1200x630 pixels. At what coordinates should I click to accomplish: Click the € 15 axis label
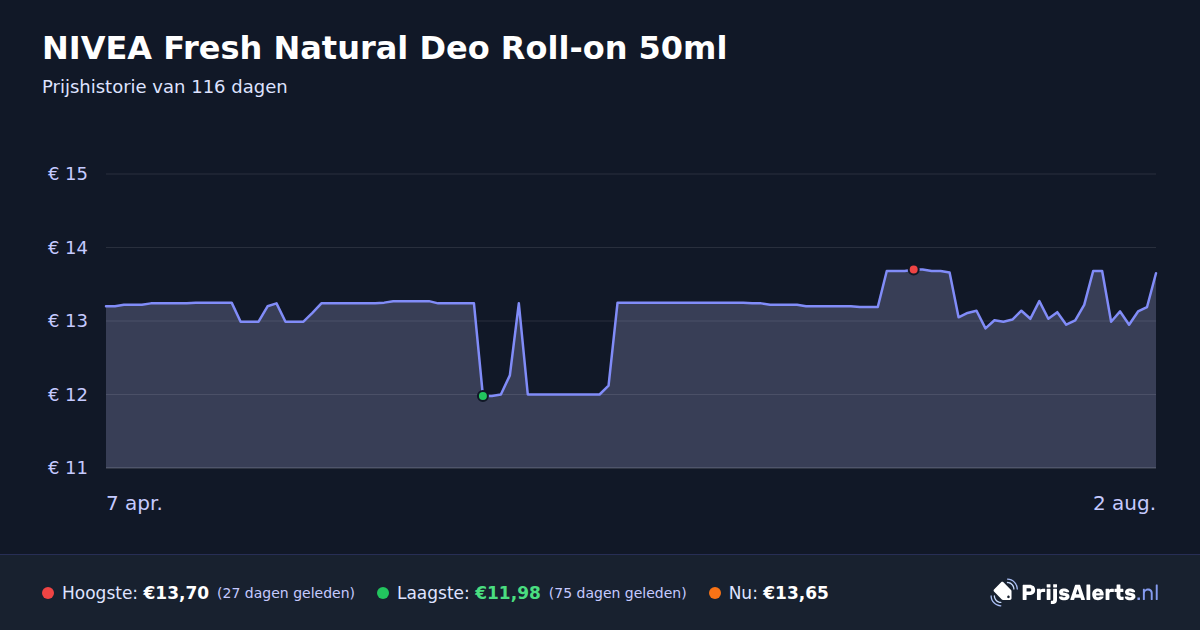(68, 174)
